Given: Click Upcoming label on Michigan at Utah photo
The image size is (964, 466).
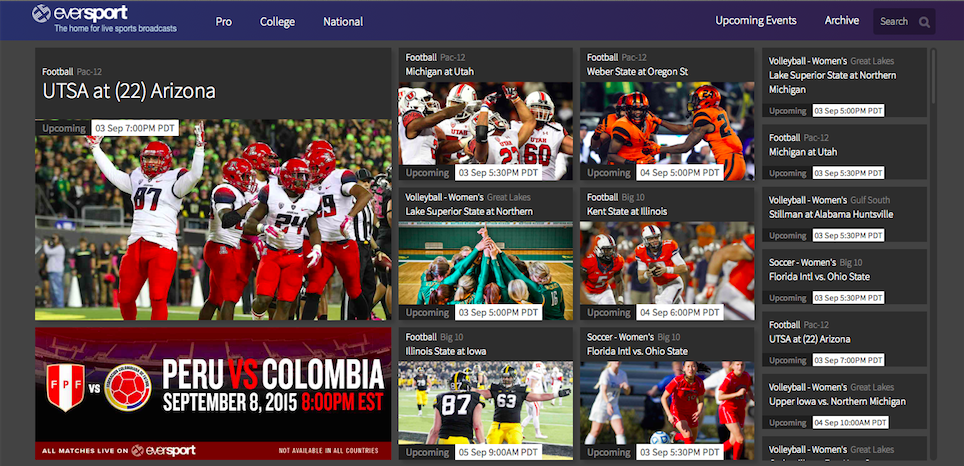Looking at the screenshot, I should pyautogui.click(x=427, y=172).
